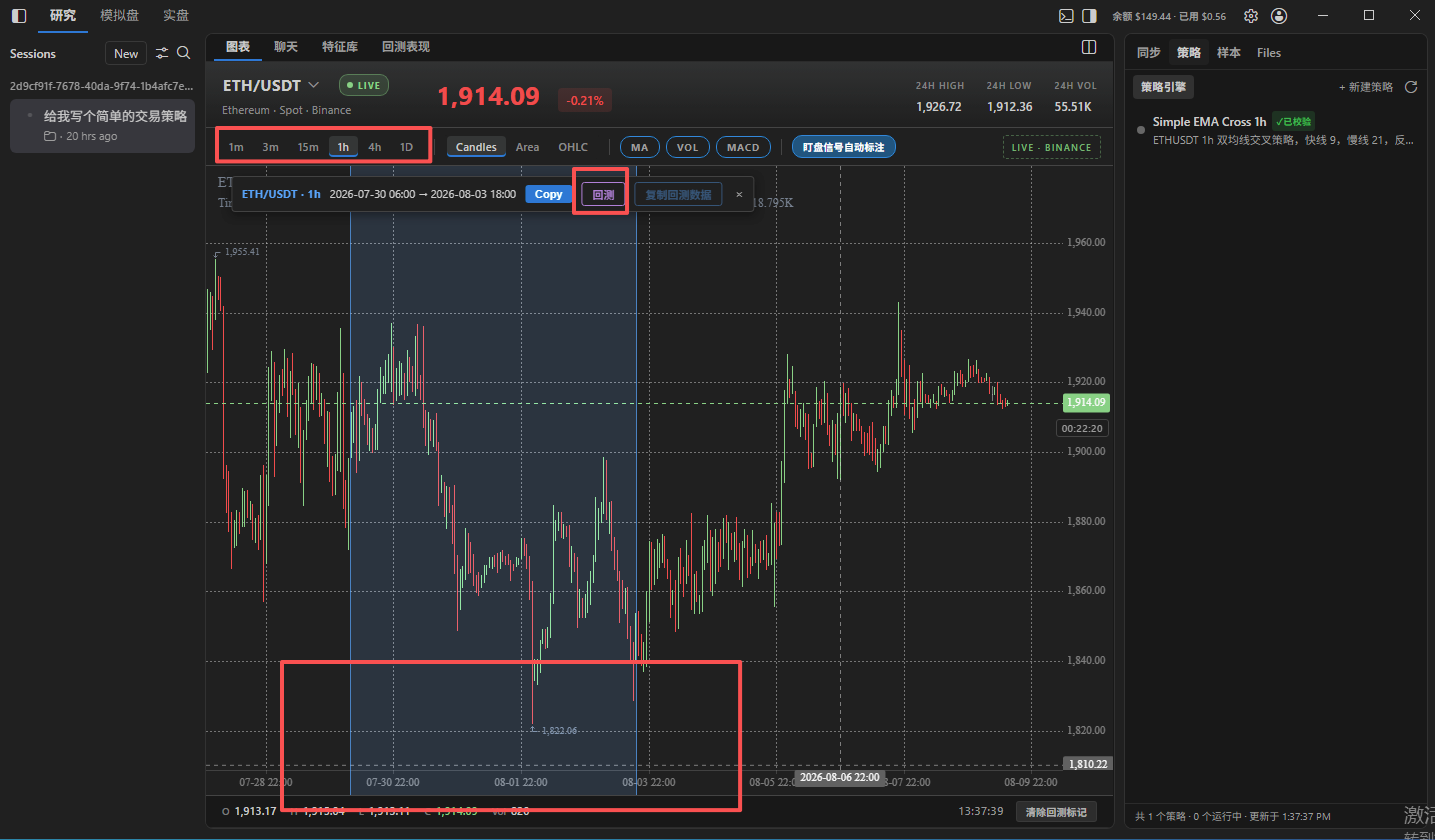Viewport: 1435px width, 840px height.
Task: Click the ✓已校验 verified badge
Action: point(1294,121)
